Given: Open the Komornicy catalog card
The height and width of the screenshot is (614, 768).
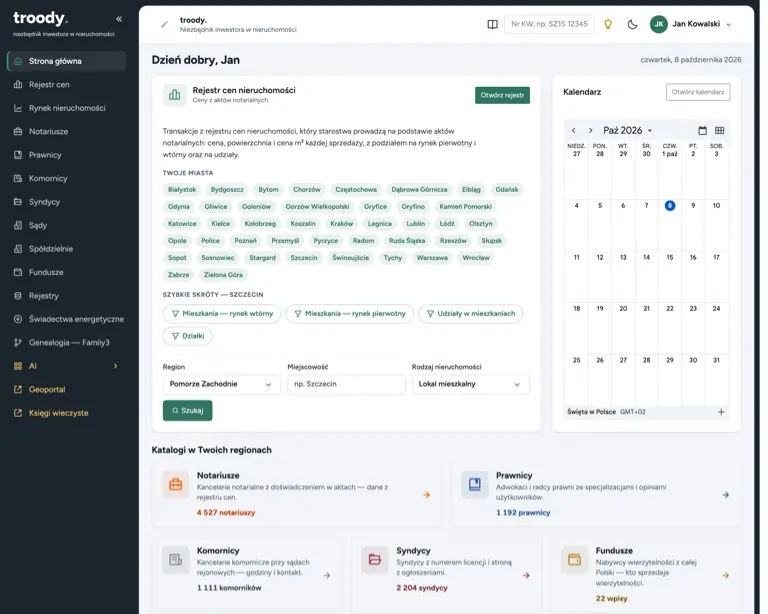Looking at the screenshot, I should click(x=247, y=575).
